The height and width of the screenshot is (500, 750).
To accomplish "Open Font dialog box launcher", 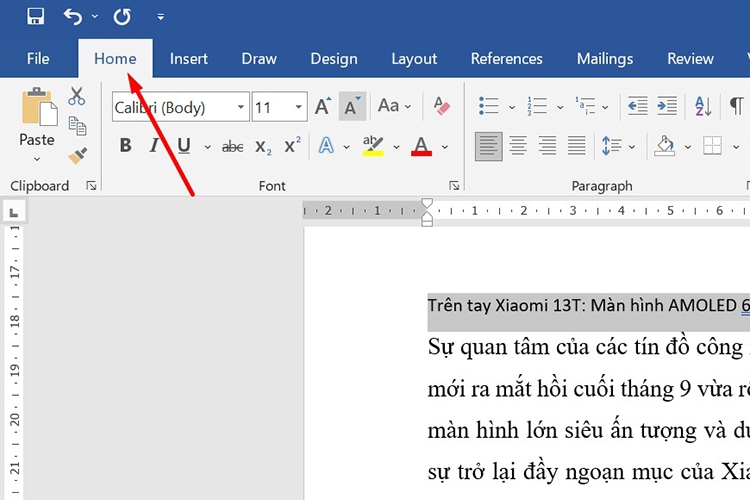I will pos(454,186).
